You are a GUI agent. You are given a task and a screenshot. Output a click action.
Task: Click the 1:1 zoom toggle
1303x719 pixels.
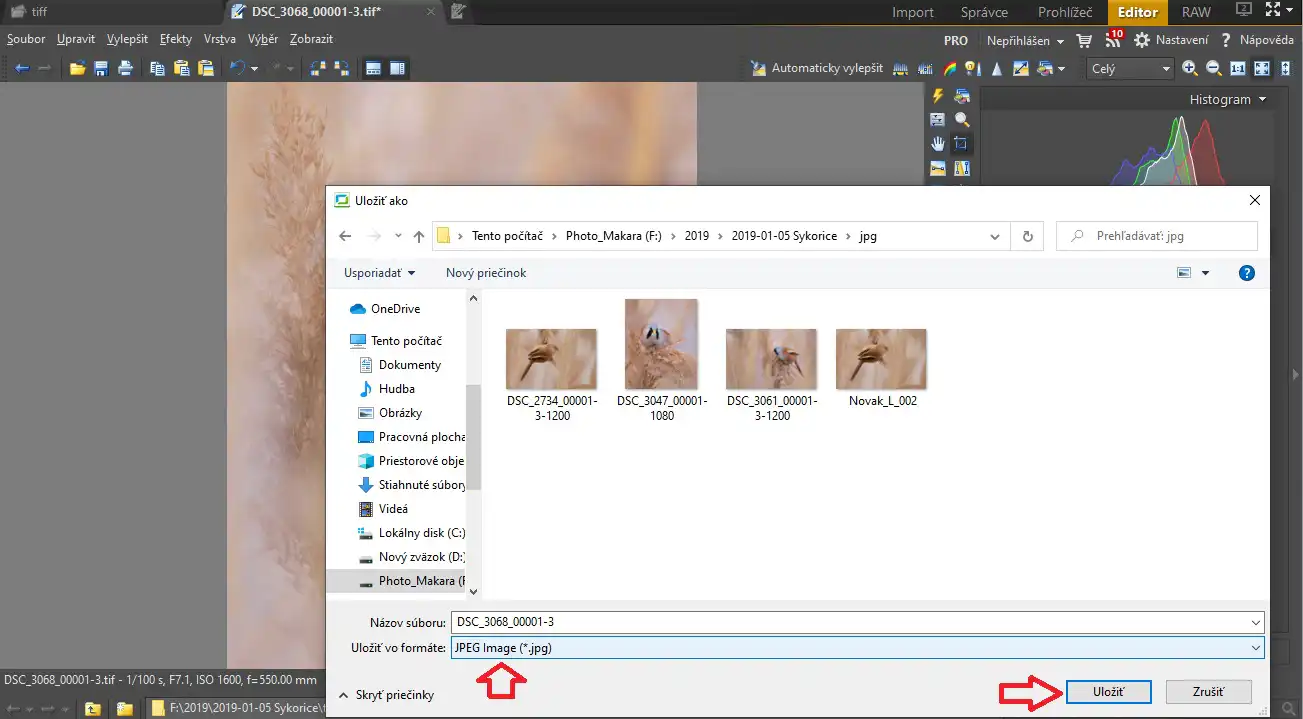[x=1238, y=69]
